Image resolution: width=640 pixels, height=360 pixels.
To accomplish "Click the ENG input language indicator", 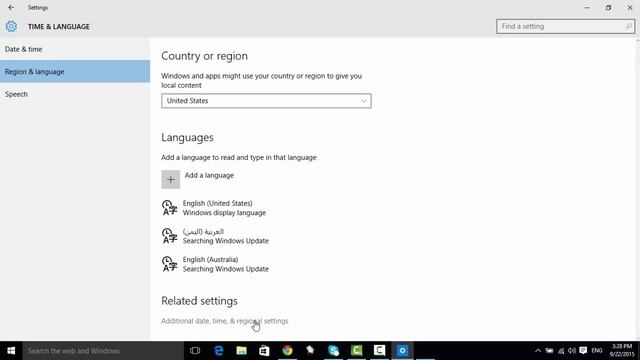I will click(x=597, y=351).
